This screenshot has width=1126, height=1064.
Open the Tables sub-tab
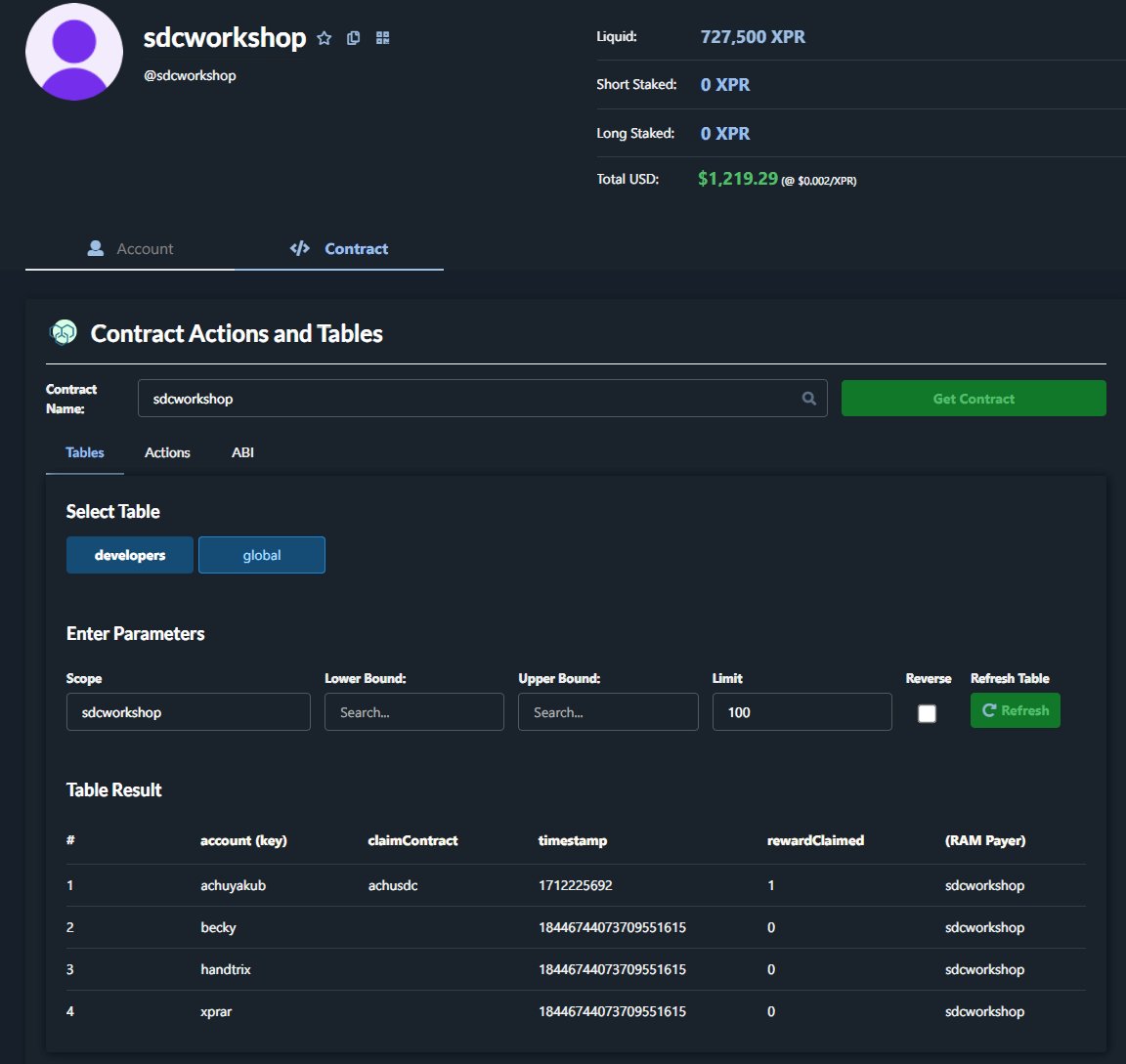click(x=85, y=453)
